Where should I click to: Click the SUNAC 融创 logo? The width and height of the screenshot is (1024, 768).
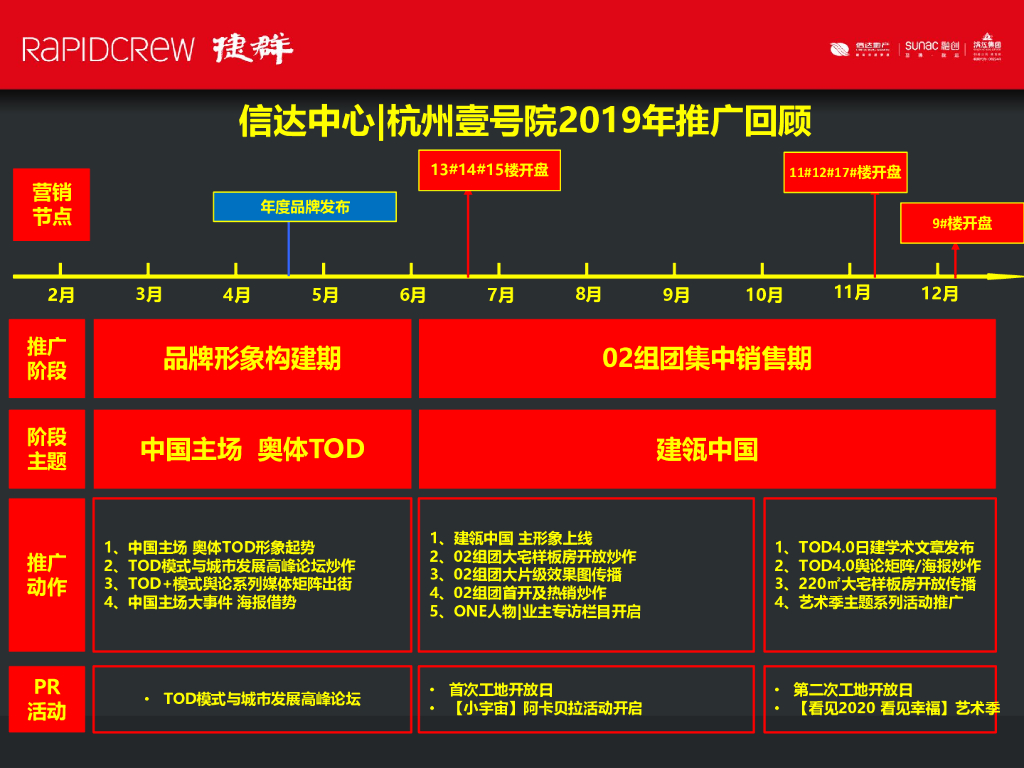tap(932, 48)
